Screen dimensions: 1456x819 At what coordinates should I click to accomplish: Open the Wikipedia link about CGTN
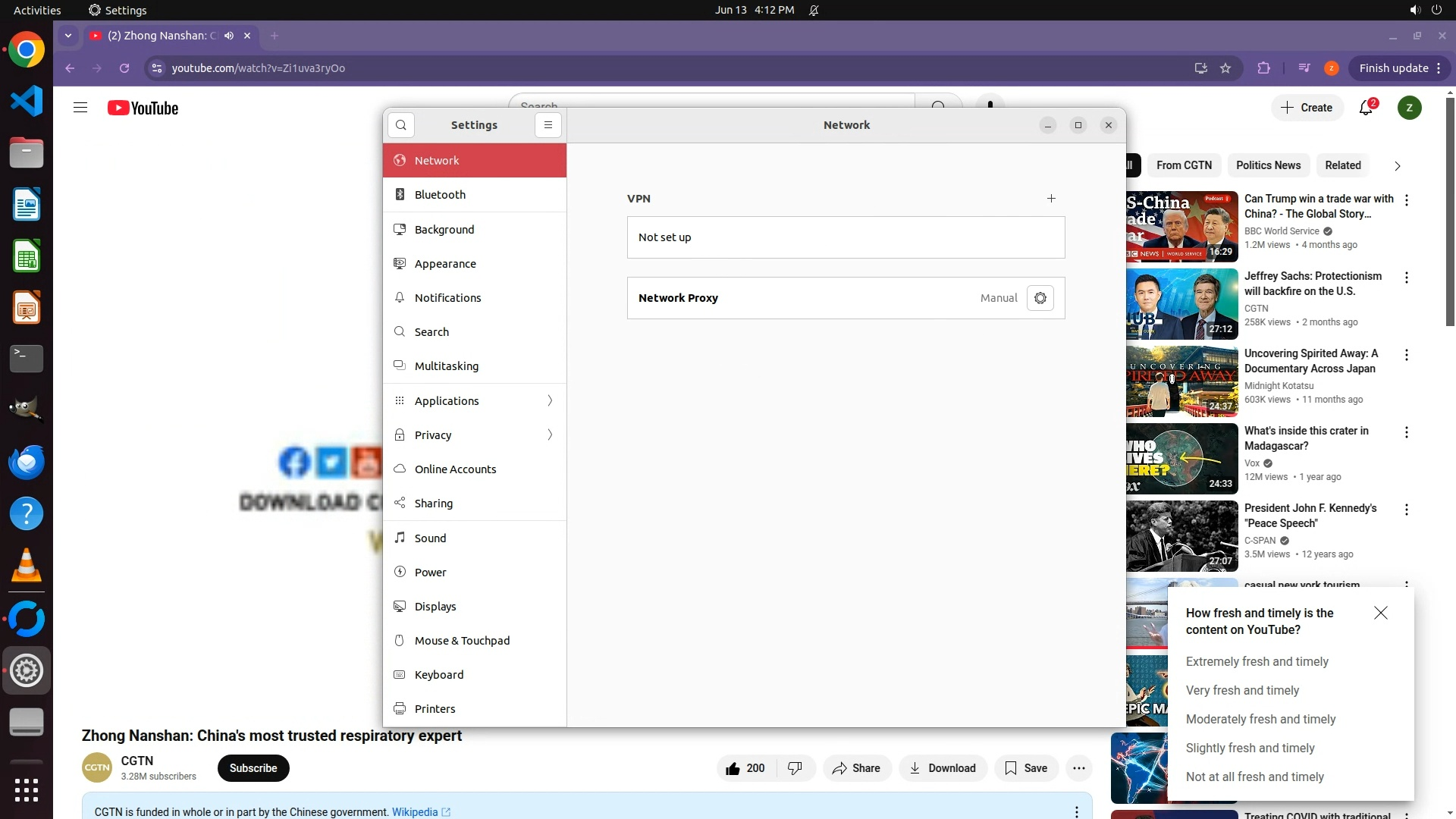pyautogui.click(x=415, y=811)
